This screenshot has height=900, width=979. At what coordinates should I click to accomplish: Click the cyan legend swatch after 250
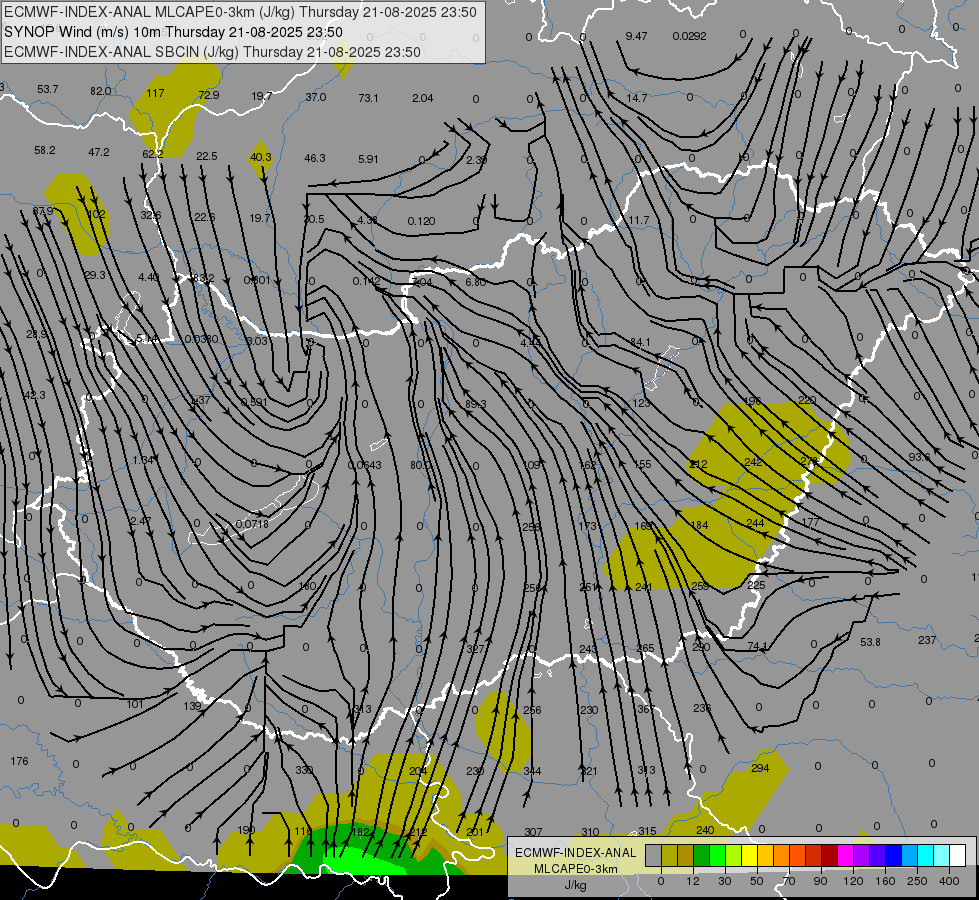pyautogui.click(x=925, y=855)
